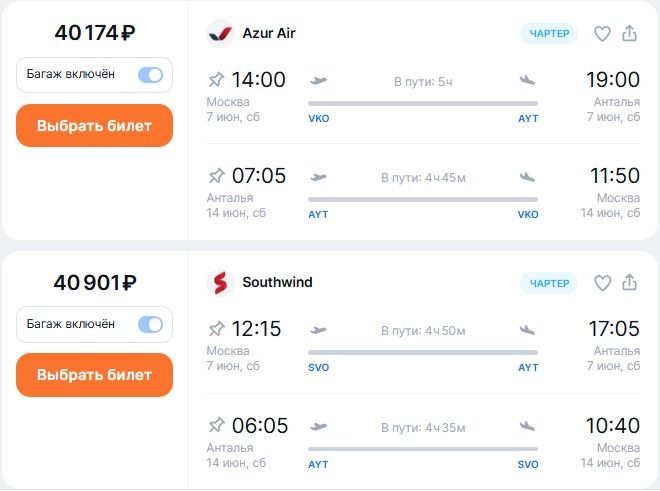Select the Azur Air ticket for 40 174 ₽
660x491 pixels.
(94, 125)
